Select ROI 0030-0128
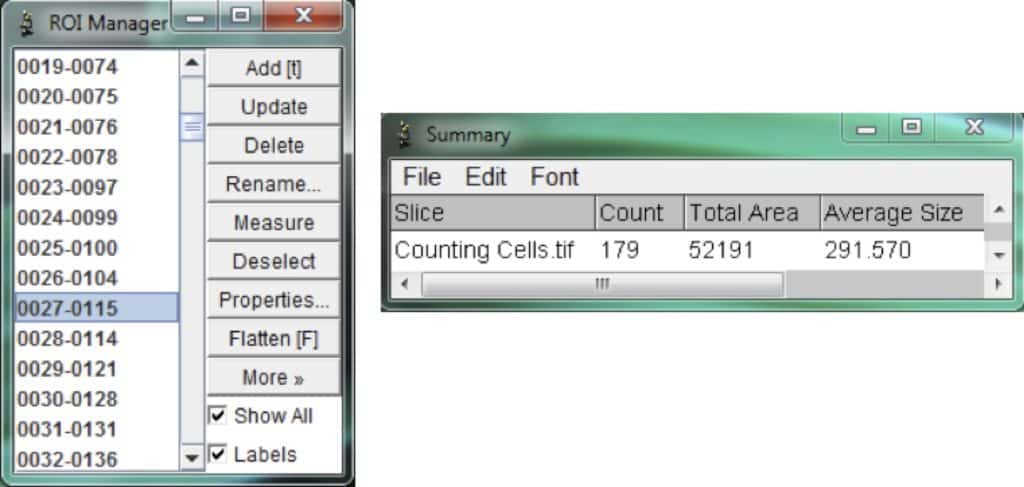 pos(96,399)
